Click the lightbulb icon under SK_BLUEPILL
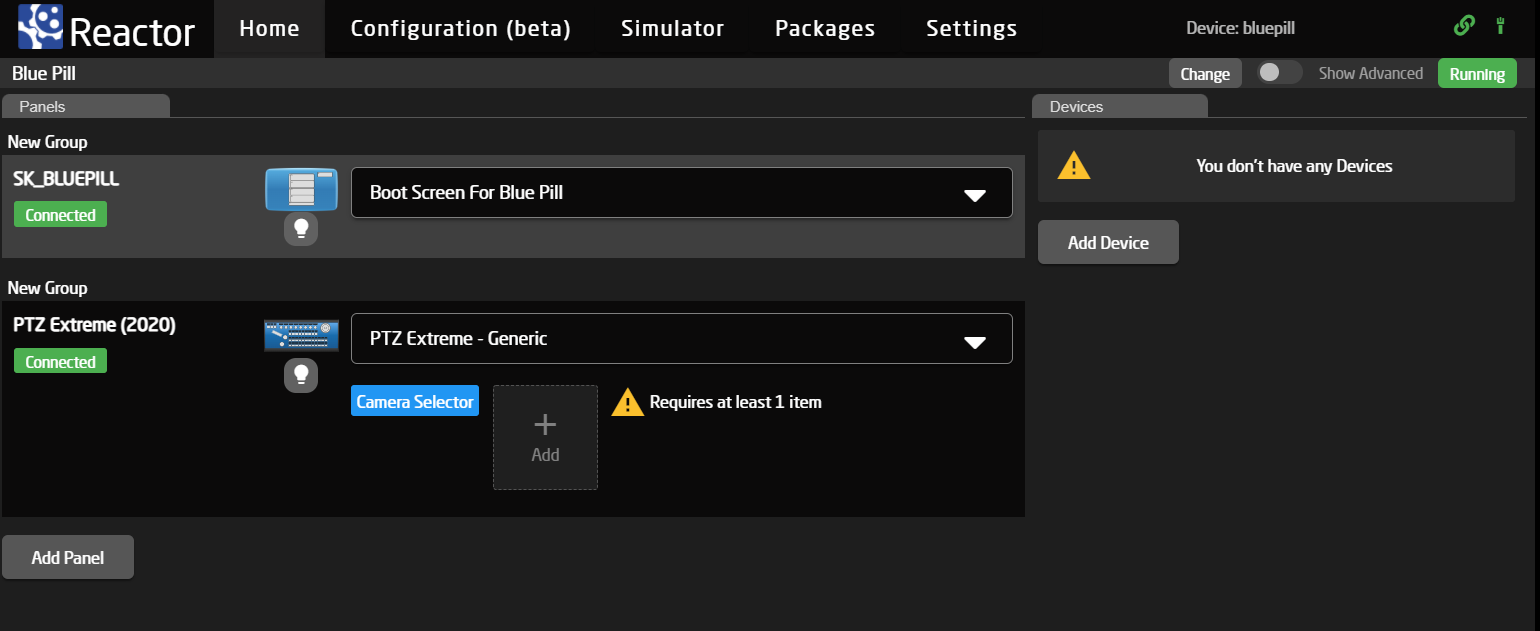 [301, 229]
